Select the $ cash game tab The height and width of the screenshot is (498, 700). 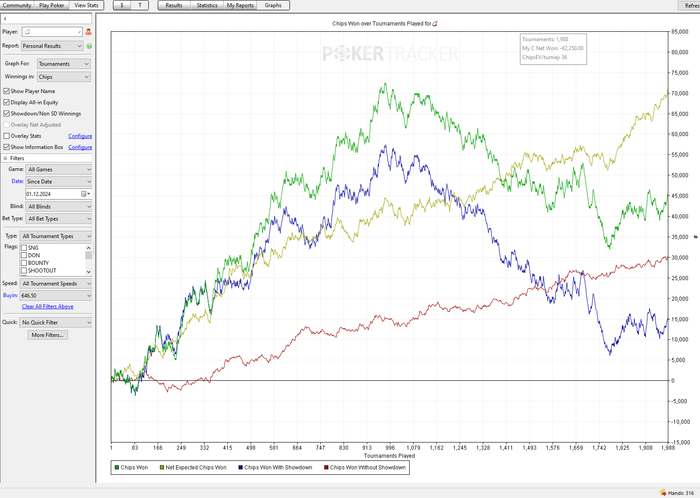click(x=122, y=5)
